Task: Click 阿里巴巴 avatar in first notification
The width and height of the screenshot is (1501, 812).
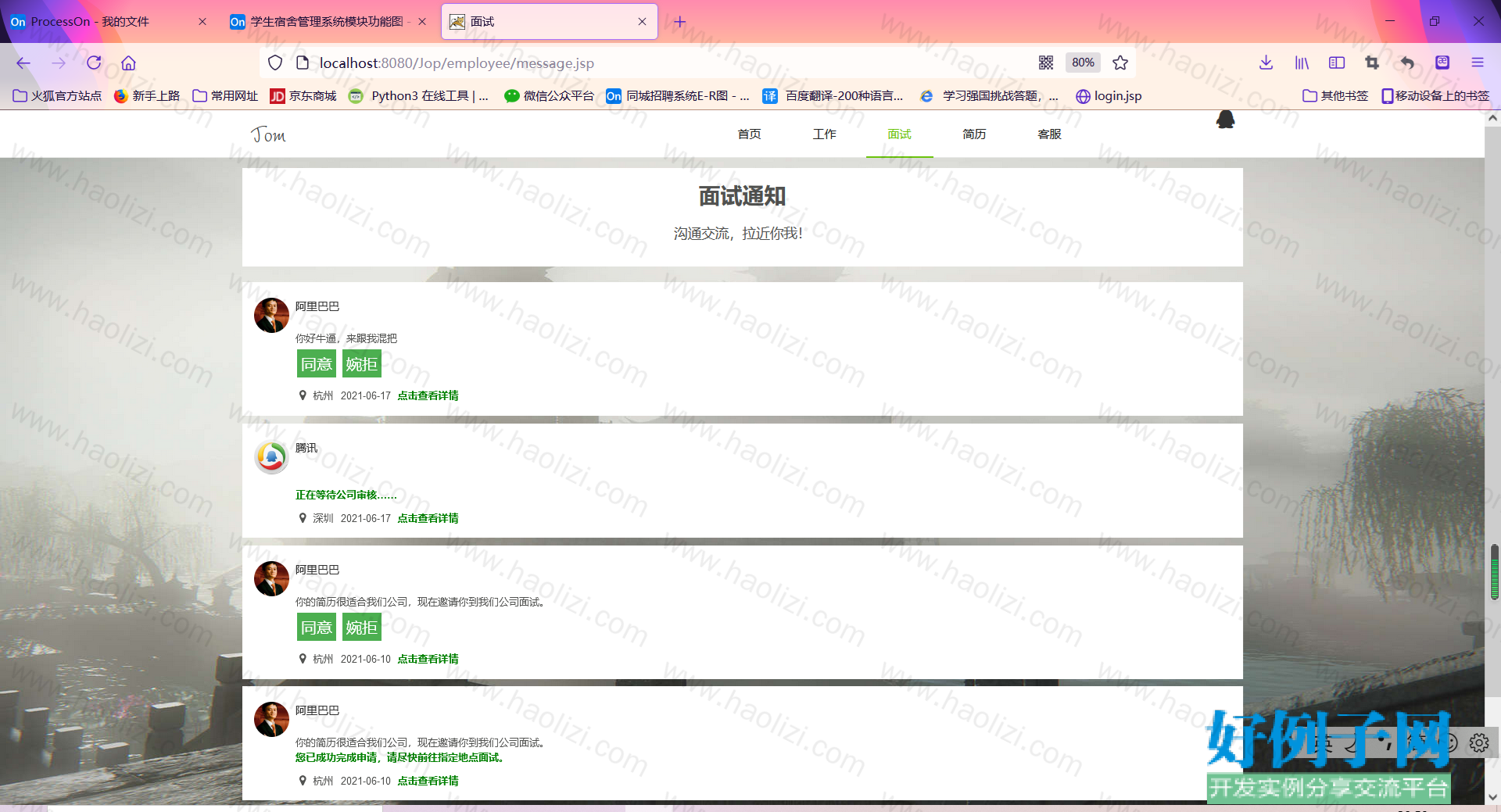Action: (271, 316)
